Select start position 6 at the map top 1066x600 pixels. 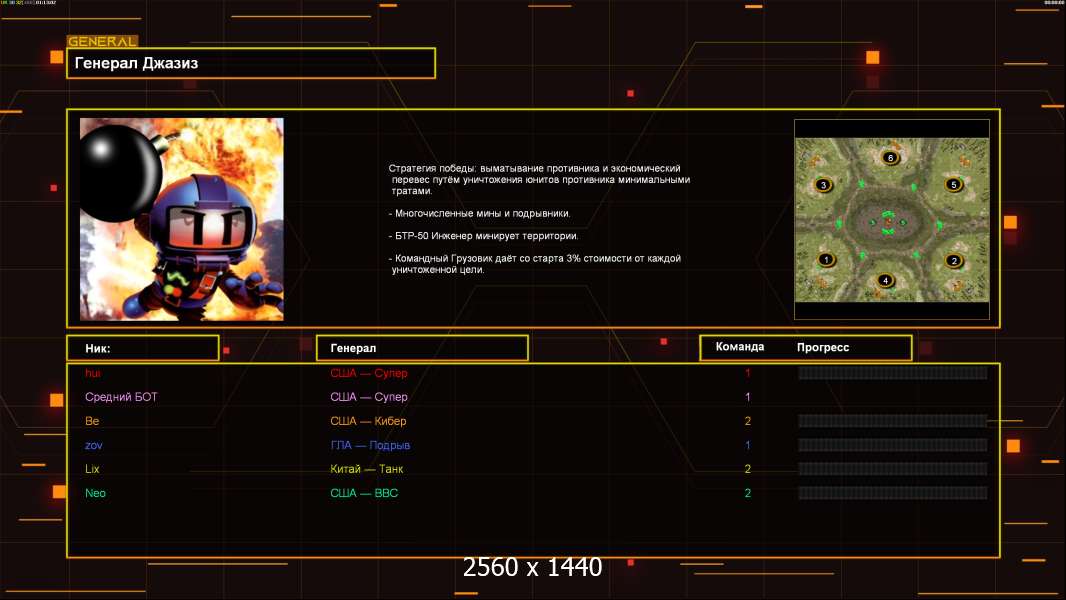coord(890,157)
